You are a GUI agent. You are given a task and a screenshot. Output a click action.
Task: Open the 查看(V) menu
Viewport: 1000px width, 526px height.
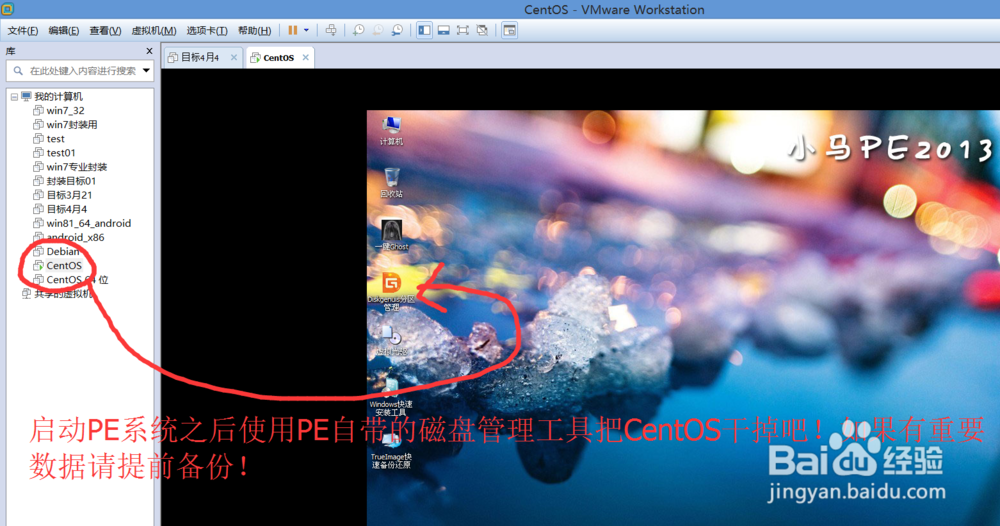point(105,31)
